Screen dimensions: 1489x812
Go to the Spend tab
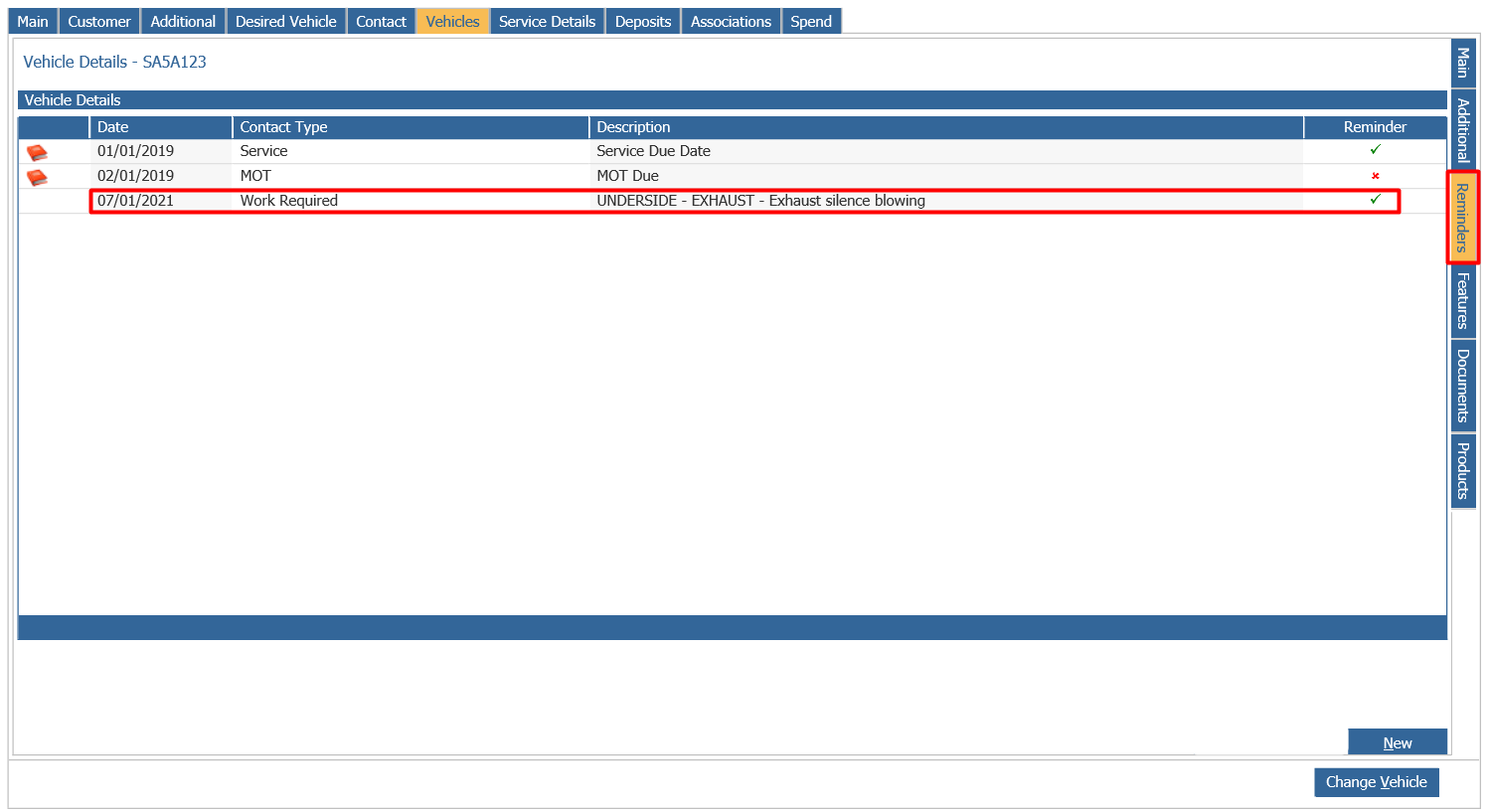(811, 21)
